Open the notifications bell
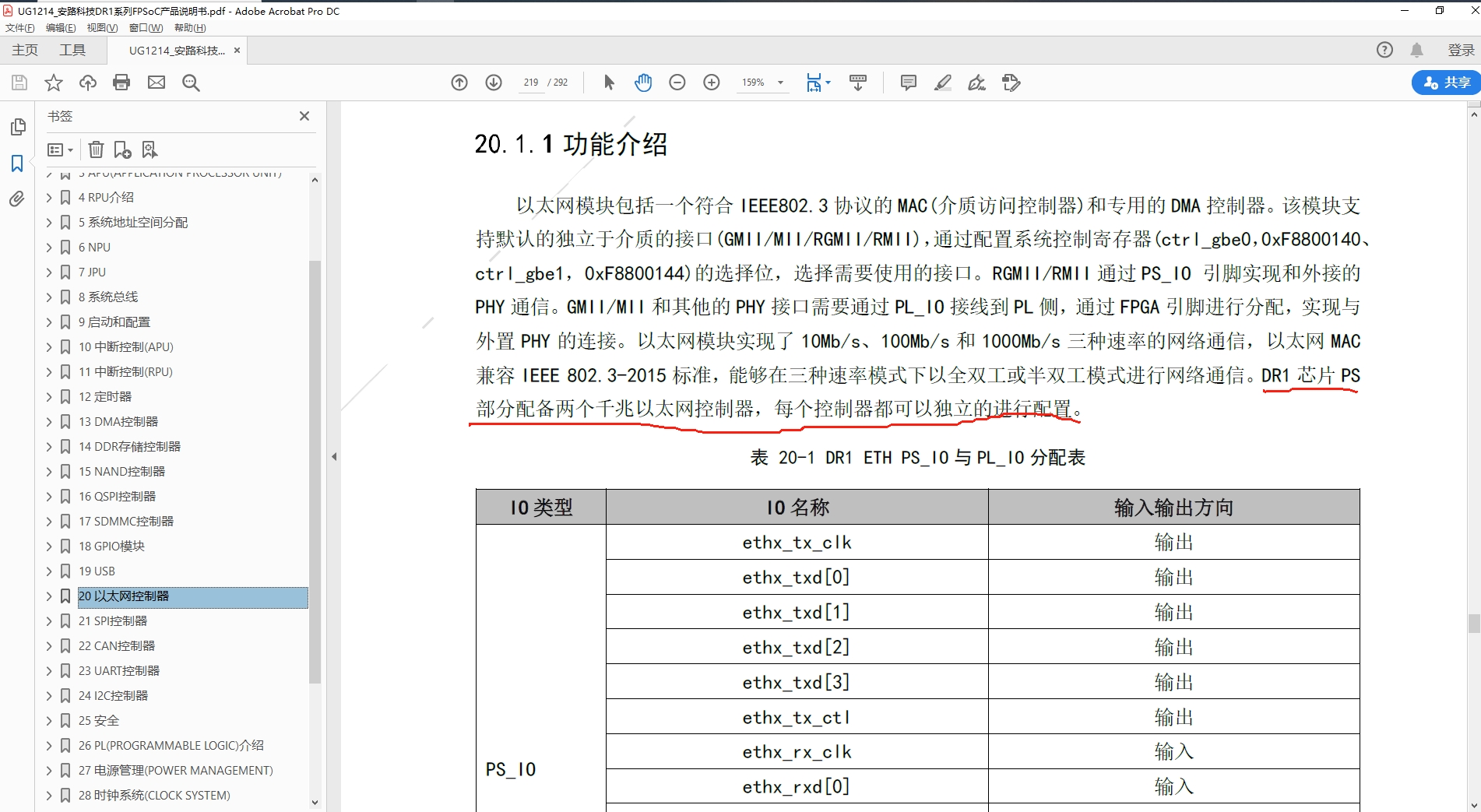The image size is (1481, 812). tap(1416, 50)
